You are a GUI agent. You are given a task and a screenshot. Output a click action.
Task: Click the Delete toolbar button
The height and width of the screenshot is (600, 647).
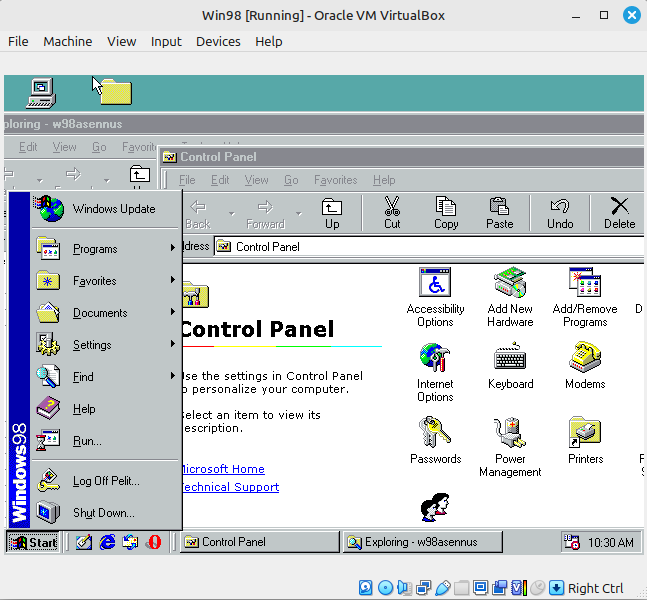coord(619,213)
